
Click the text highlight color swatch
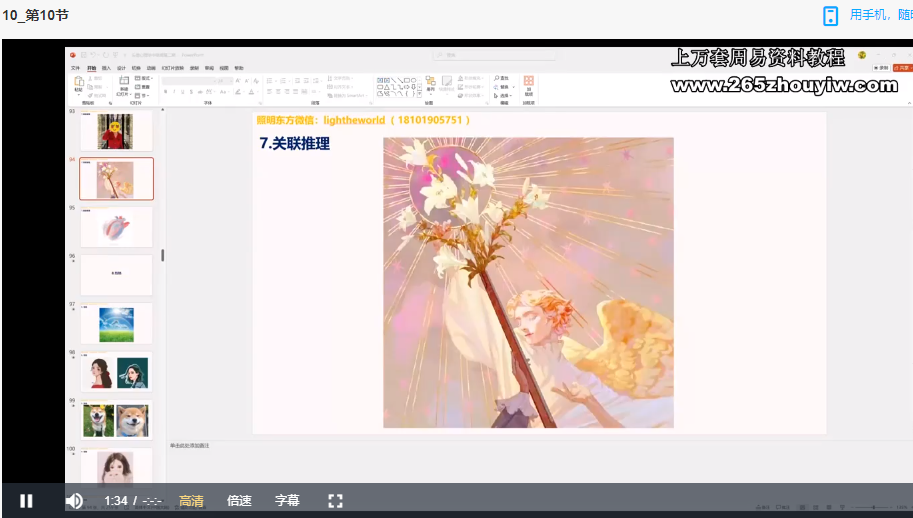click(238, 91)
